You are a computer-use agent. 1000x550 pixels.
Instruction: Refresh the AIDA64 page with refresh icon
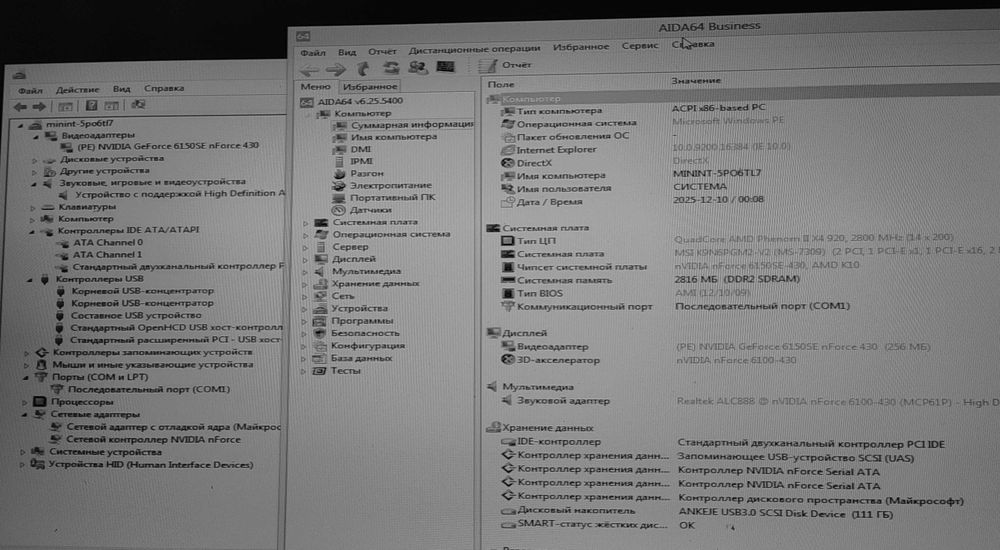pyautogui.click(x=390, y=67)
